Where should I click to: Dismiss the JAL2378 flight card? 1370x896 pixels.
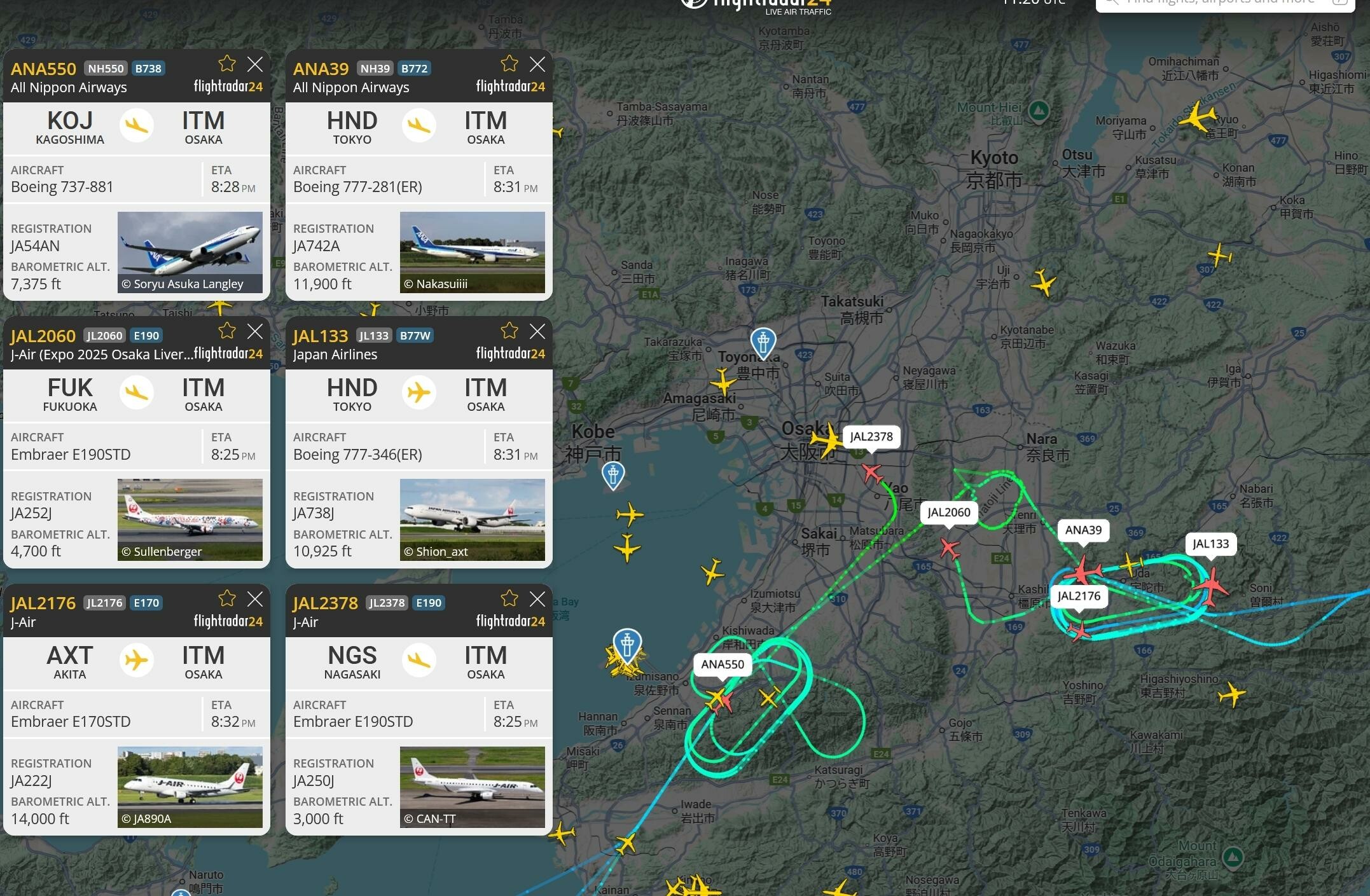point(537,599)
